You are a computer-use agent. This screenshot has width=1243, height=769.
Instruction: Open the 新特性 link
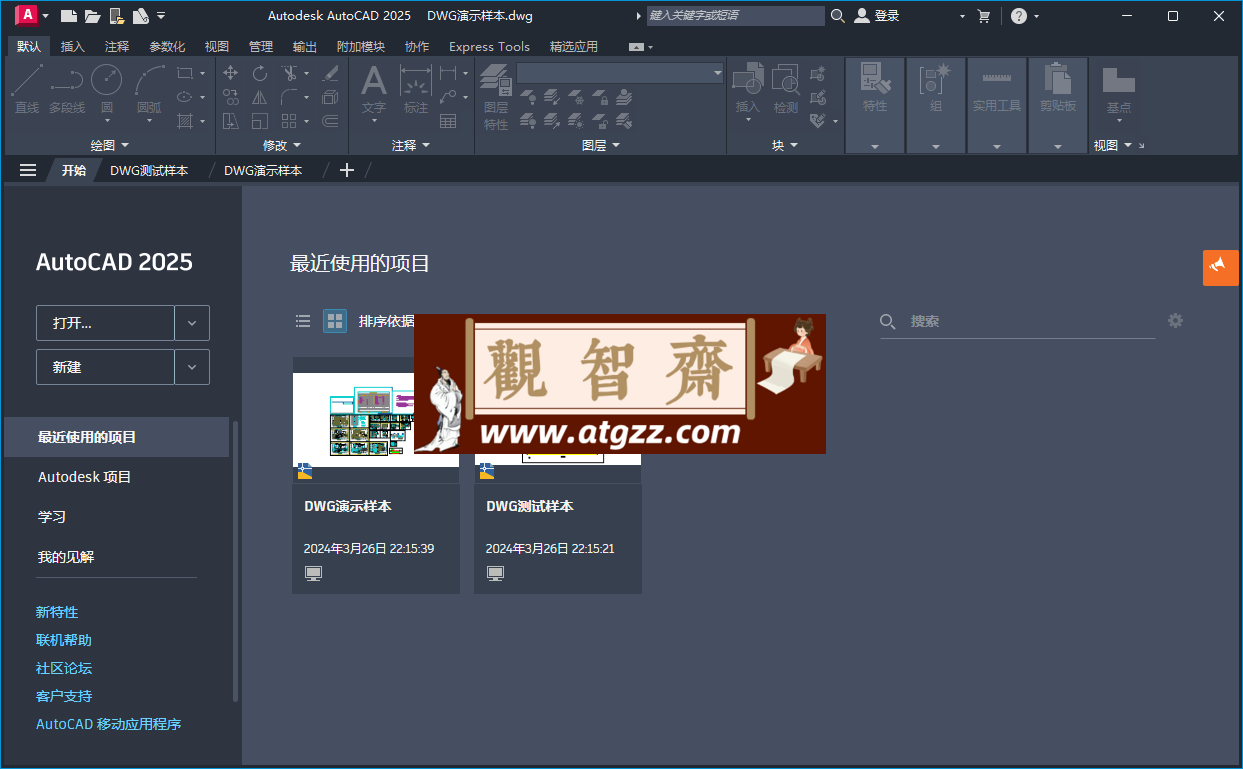(57, 612)
